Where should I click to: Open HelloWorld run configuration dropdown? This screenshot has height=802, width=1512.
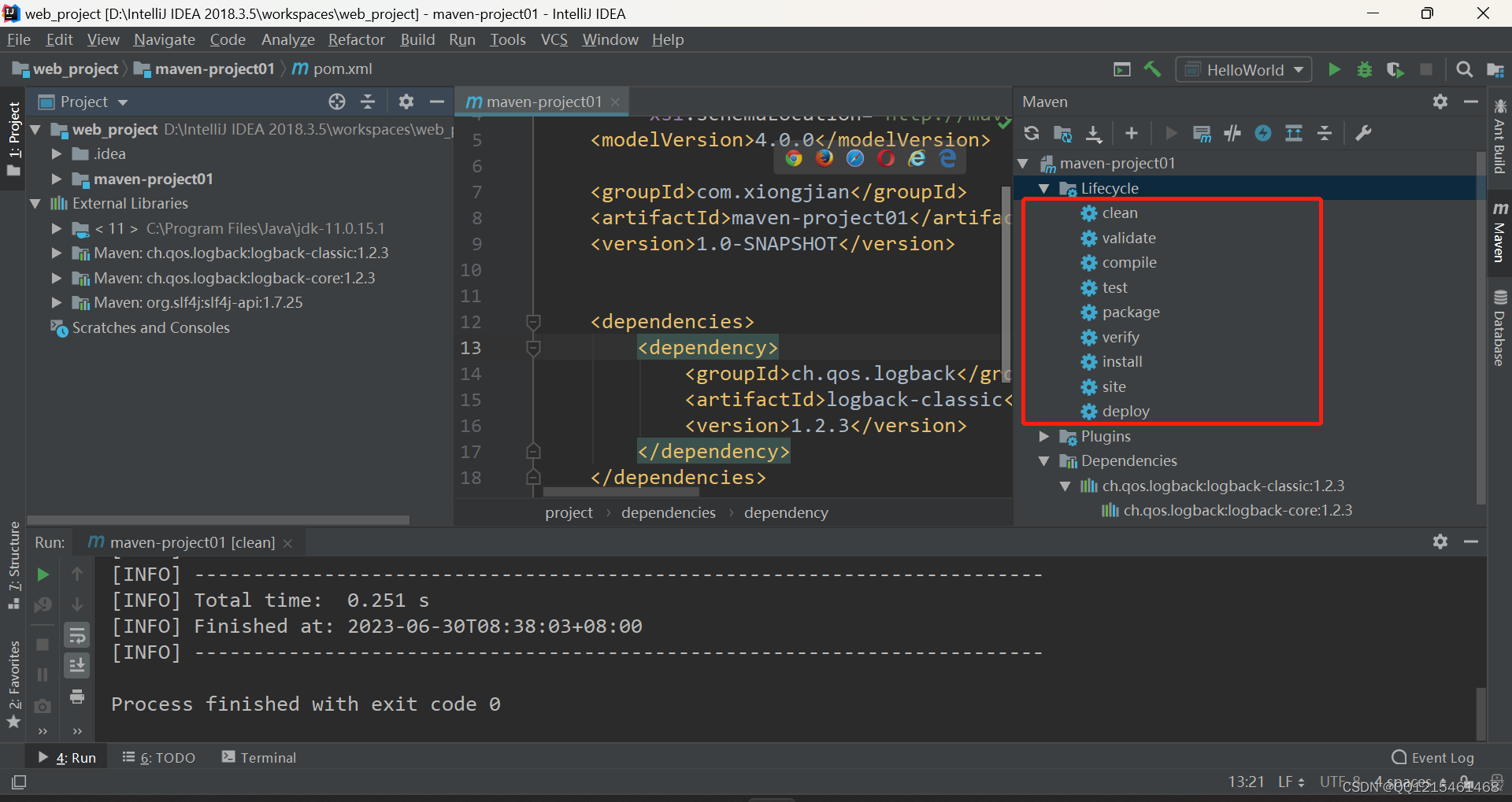[x=1244, y=70]
